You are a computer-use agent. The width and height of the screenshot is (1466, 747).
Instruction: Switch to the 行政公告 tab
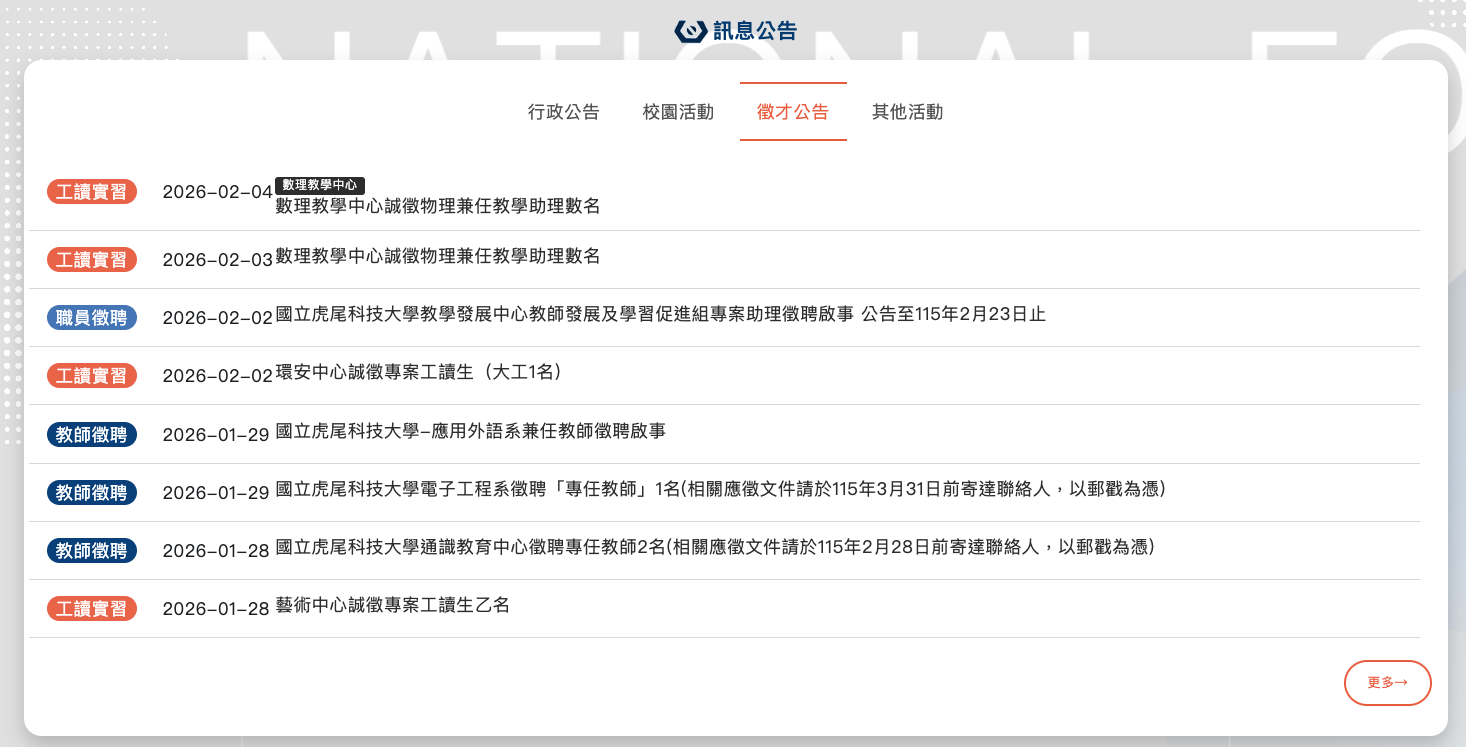point(563,112)
